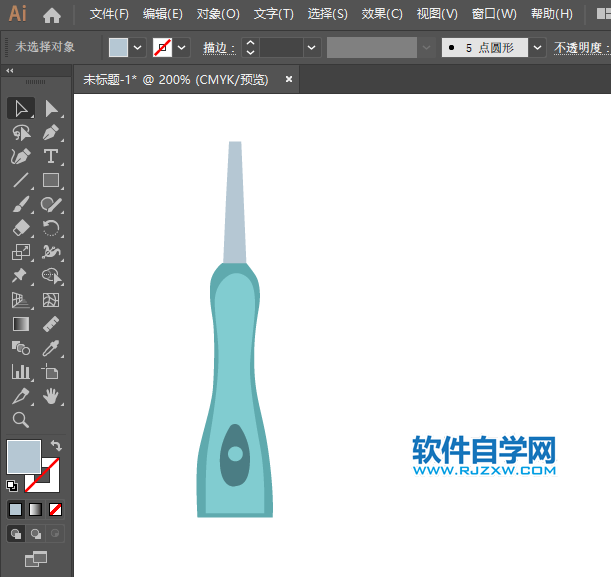Select the Measure tool

(x=51, y=324)
